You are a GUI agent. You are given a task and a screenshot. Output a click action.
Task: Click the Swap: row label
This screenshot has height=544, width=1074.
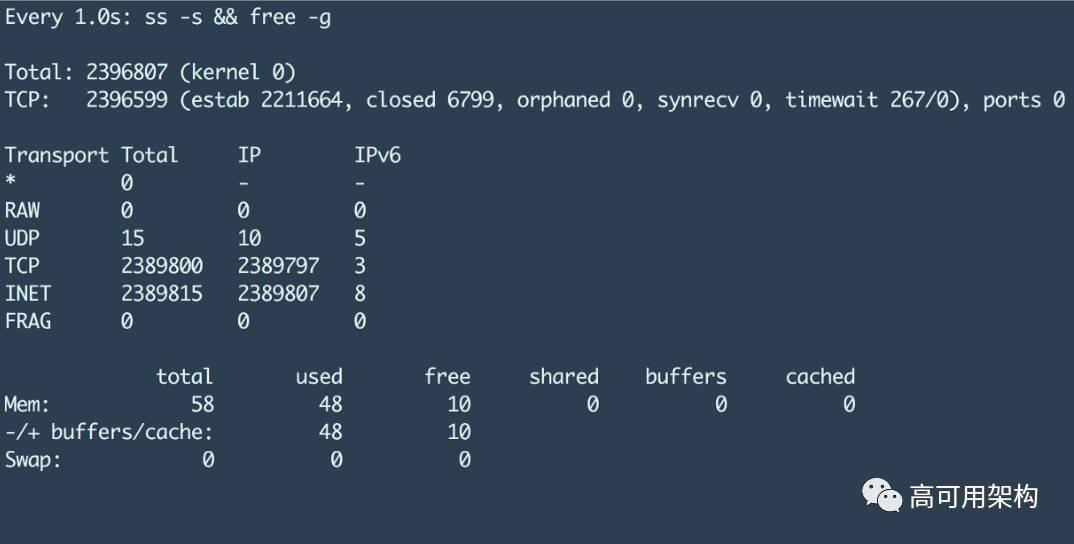coord(33,459)
